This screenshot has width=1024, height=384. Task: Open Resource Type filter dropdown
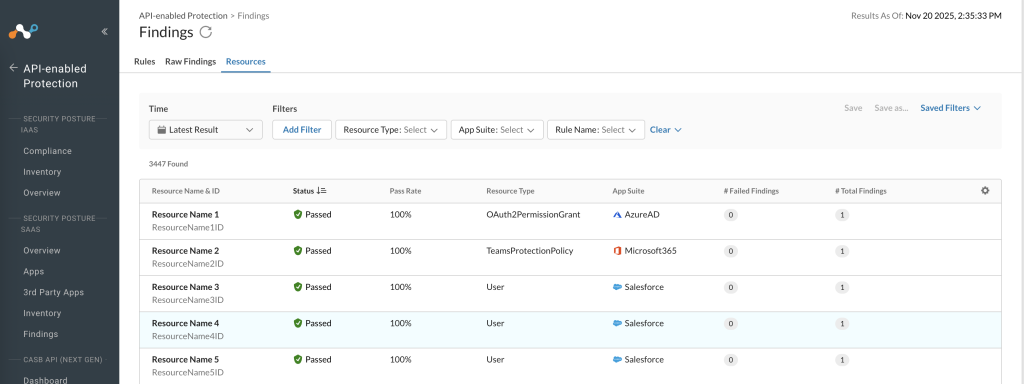click(x=391, y=130)
